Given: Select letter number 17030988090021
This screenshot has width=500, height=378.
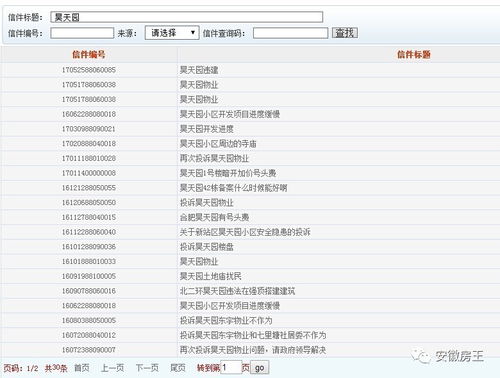Looking at the screenshot, I should [89, 129].
